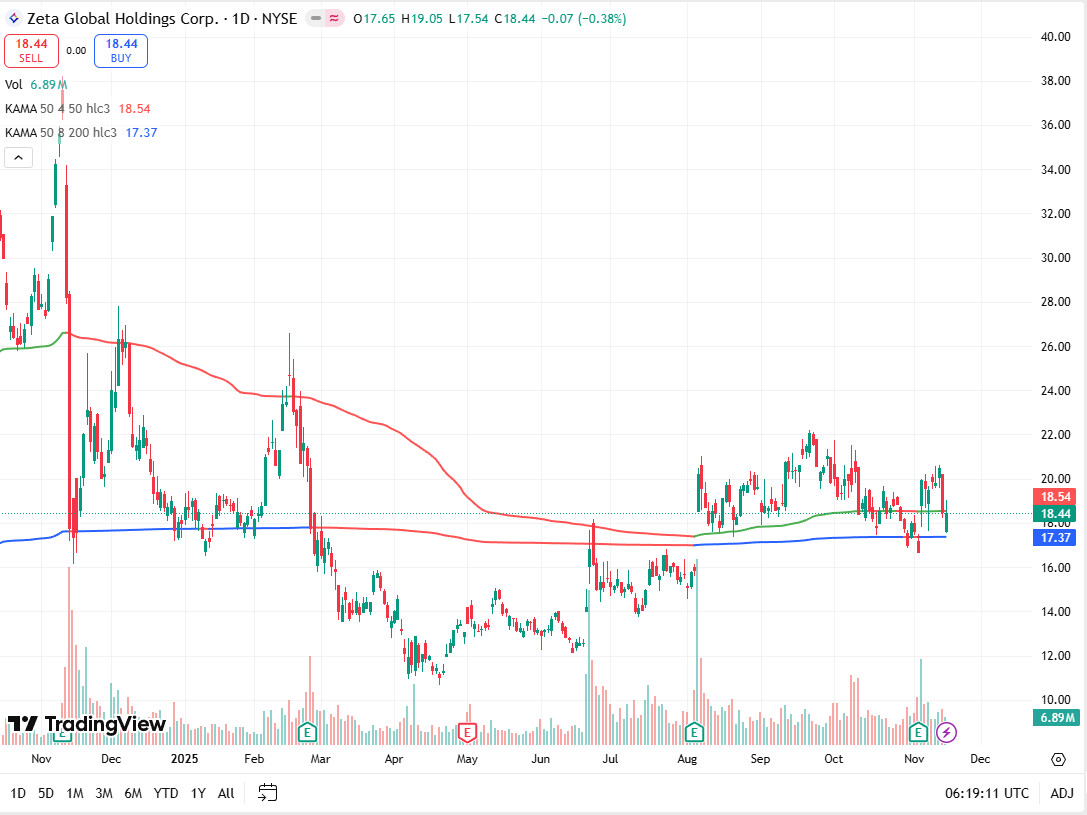Click the Dec label at the axis right end
The width and height of the screenshot is (1087, 815).
pos(980,759)
